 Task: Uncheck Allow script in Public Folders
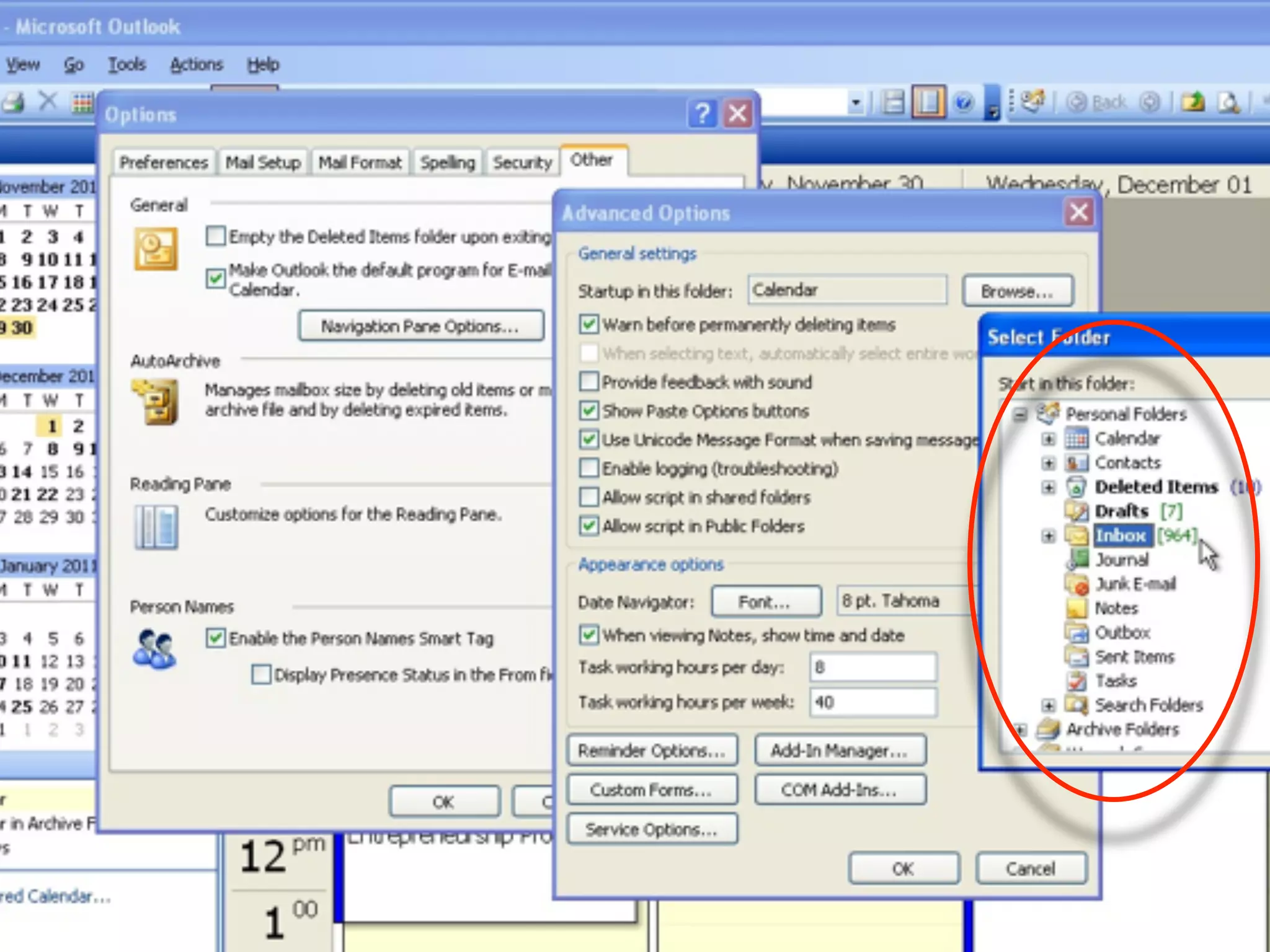tap(588, 526)
